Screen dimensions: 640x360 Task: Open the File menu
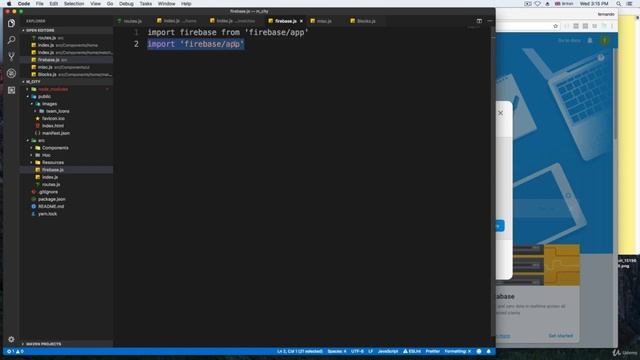[40, 4]
